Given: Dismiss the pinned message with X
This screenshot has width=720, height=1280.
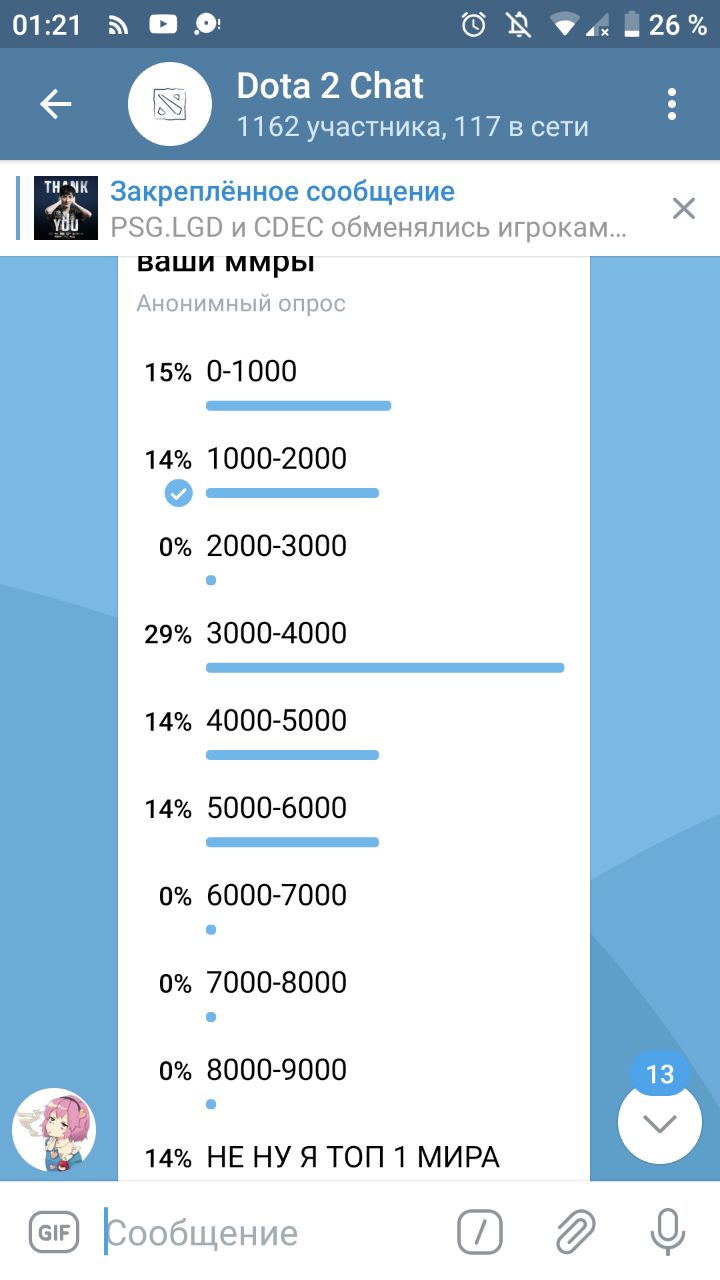Looking at the screenshot, I should click(684, 208).
